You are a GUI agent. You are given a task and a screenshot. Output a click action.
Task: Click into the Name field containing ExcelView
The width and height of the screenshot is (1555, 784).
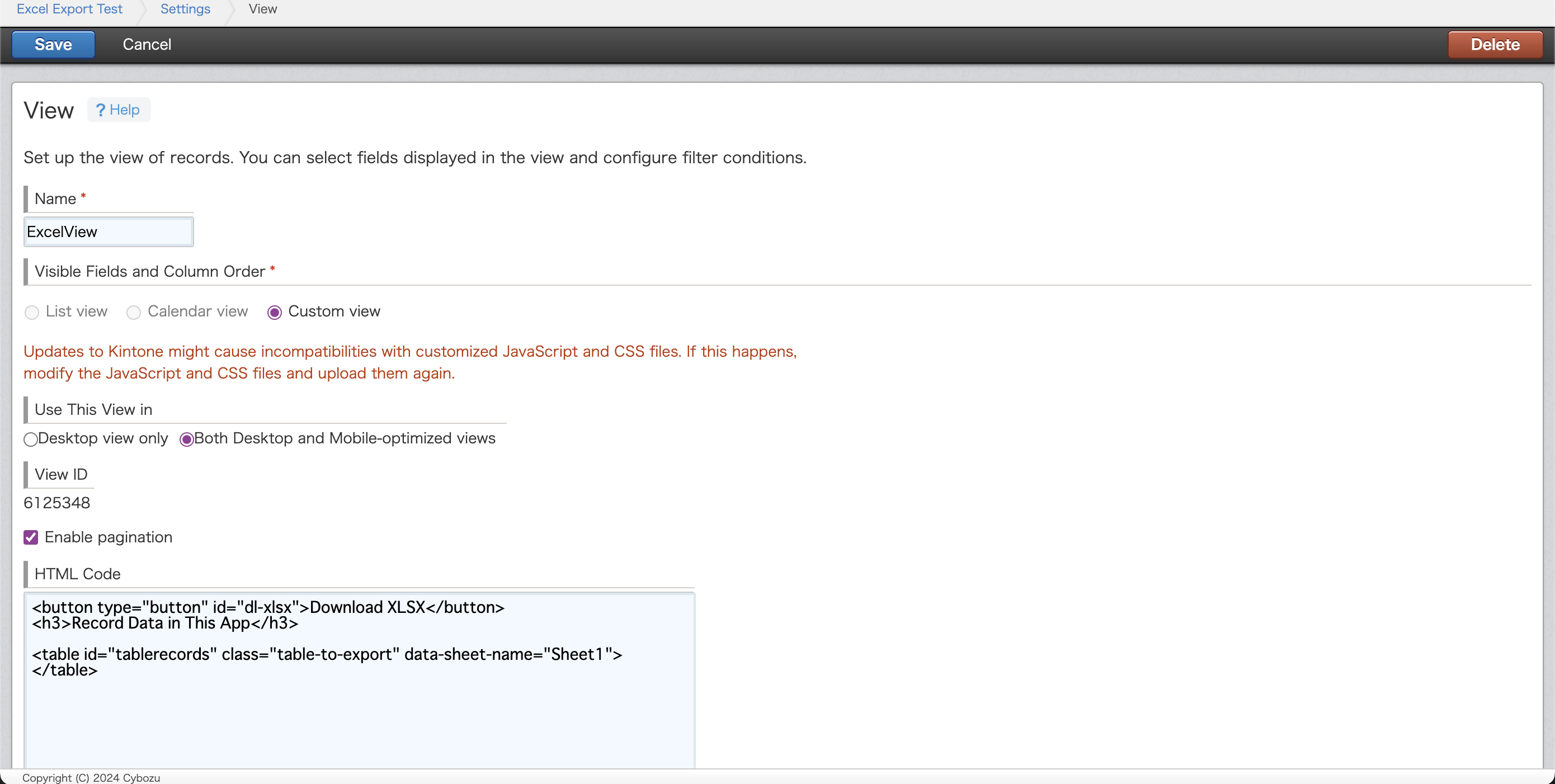coord(109,232)
